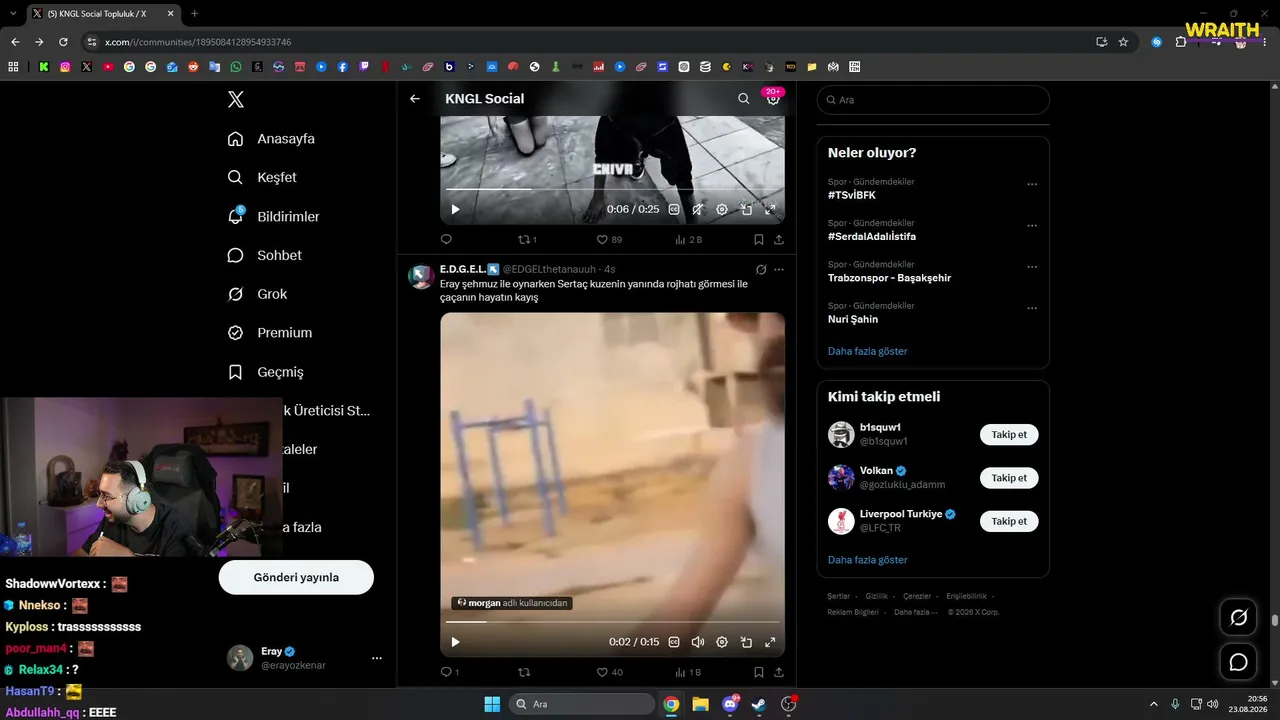Search within the KNGL Social community
The image size is (1280, 720).
point(743,99)
